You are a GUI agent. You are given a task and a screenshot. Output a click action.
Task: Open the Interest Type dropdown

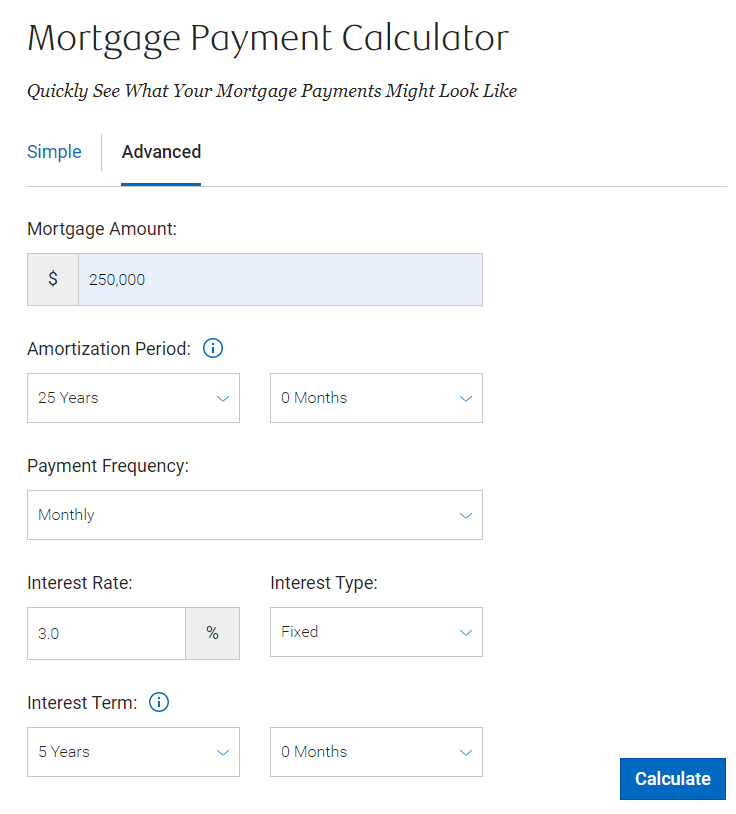[376, 632]
